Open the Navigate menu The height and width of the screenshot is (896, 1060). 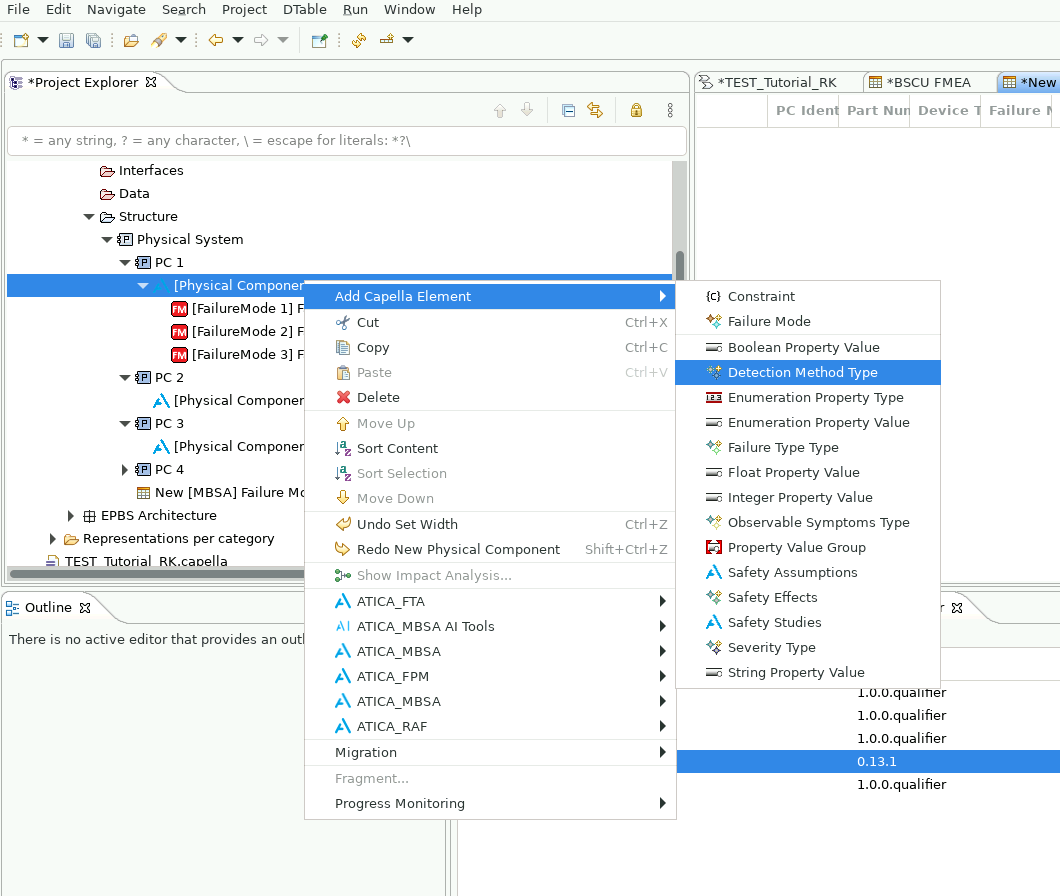[116, 9]
